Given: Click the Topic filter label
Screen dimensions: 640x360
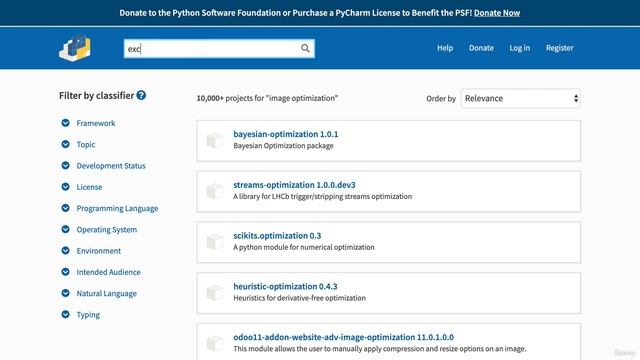Looking at the screenshot, I should click(86, 144).
